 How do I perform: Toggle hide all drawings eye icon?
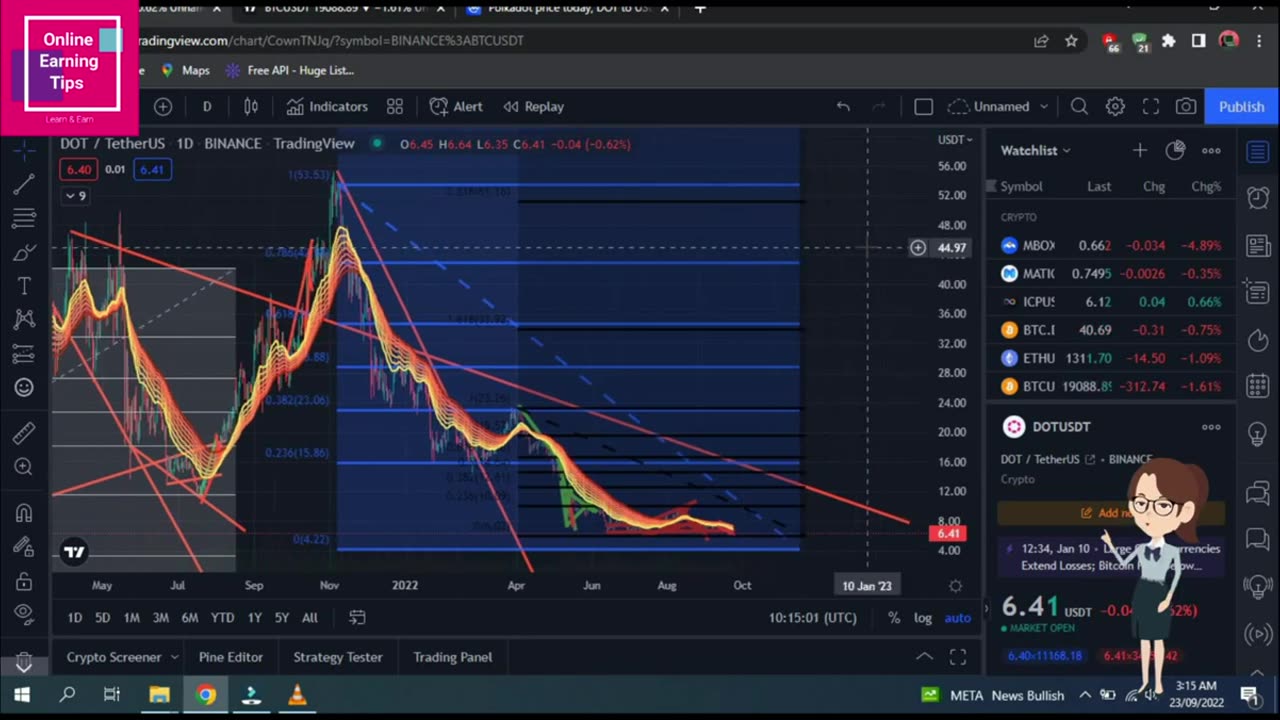[x=24, y=615]
